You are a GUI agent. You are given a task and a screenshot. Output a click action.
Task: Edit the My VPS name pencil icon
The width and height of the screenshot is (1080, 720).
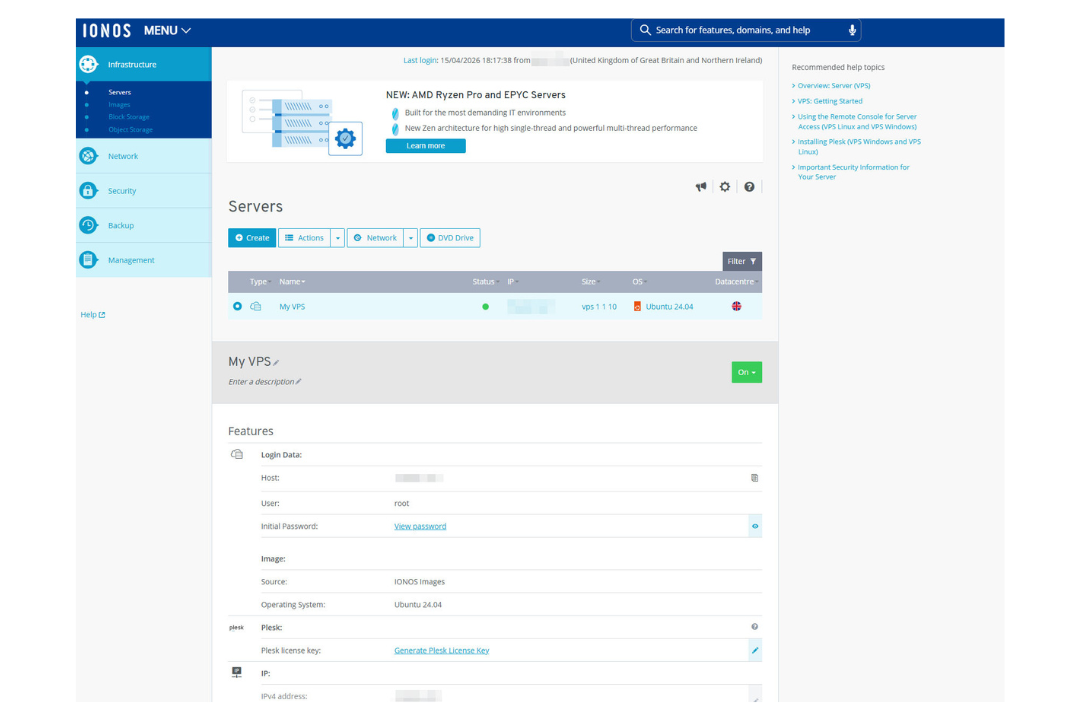click(276, 362)
